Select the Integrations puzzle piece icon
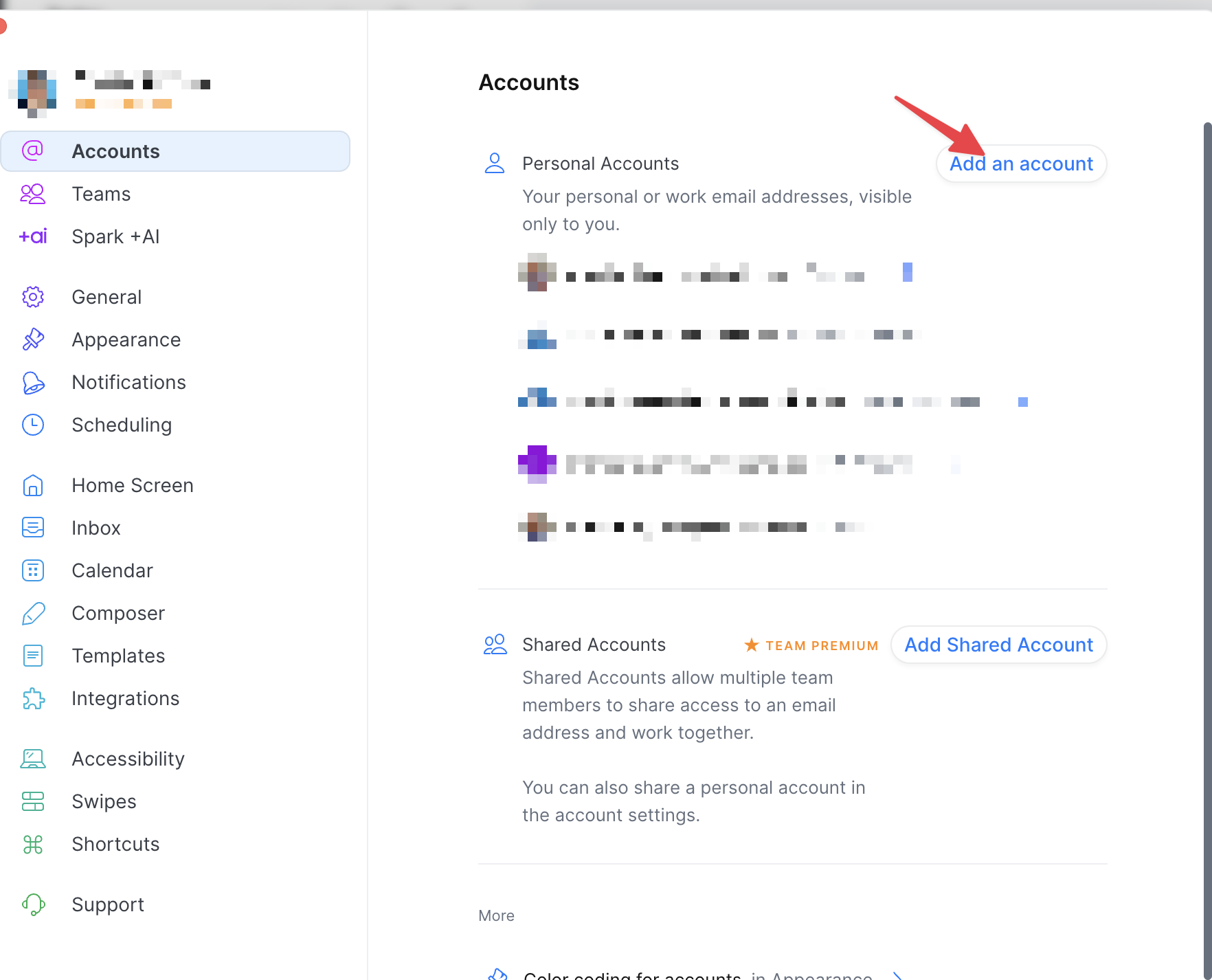The image size is (1212, 980). (x=32, y=699)
